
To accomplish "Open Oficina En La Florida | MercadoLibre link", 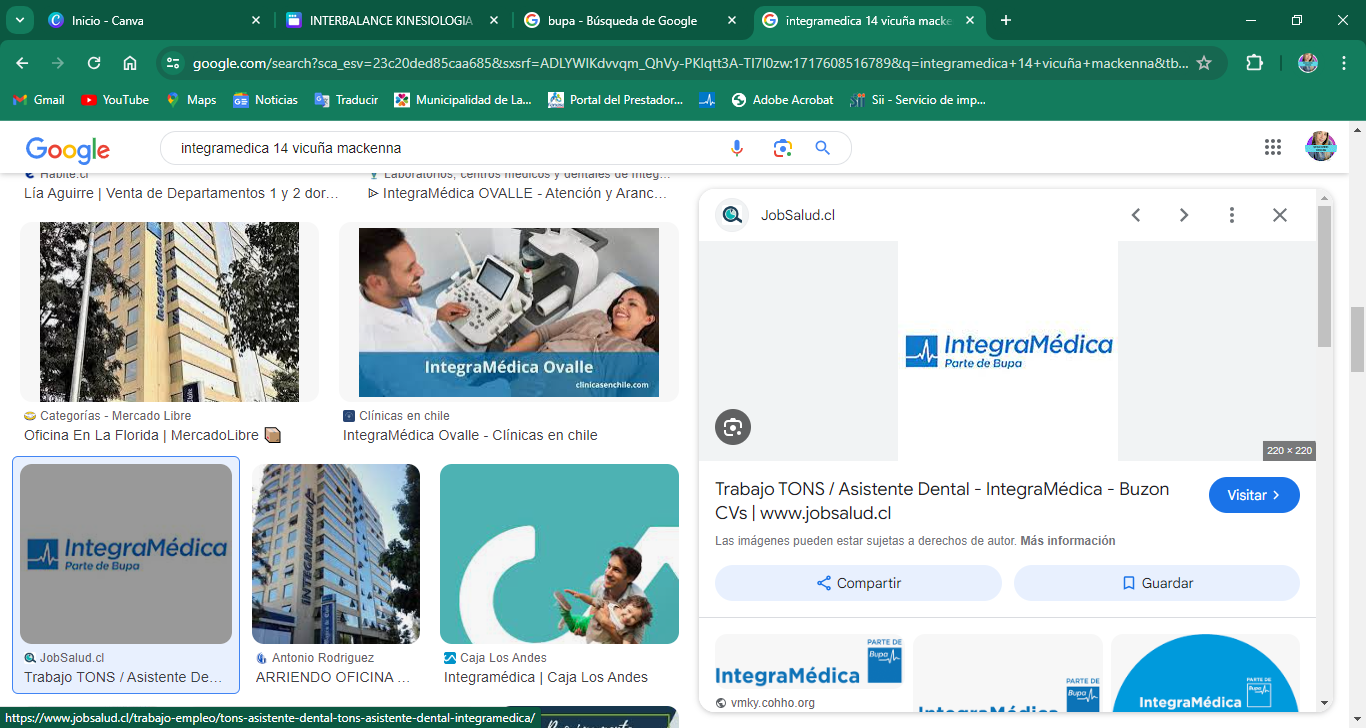I will (x=152, y=435).
